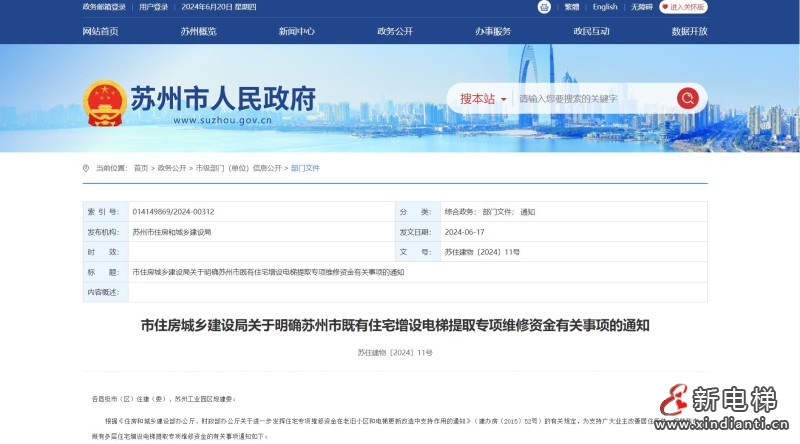Open the 搜本站 search scope dropdown
The image size is (800, 444).
tap(483, 98)
